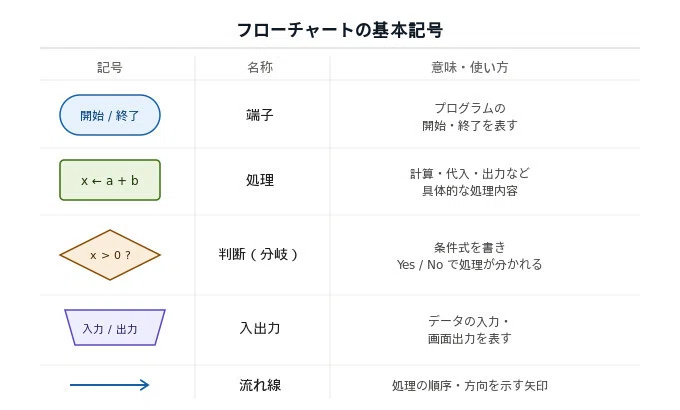Select the green x ← a + b process box
Screen dimensions: 680x410
coord(110,180)
